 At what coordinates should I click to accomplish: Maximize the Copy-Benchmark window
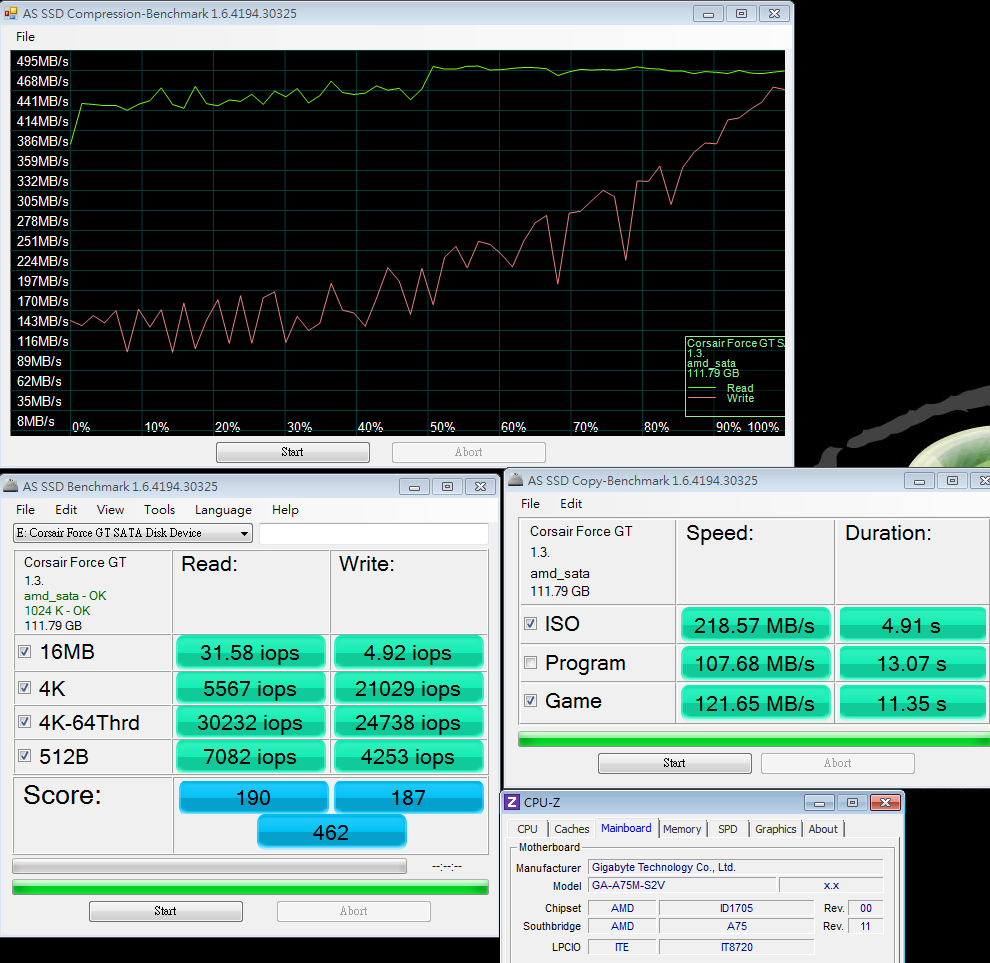click(x=952, y=481)
